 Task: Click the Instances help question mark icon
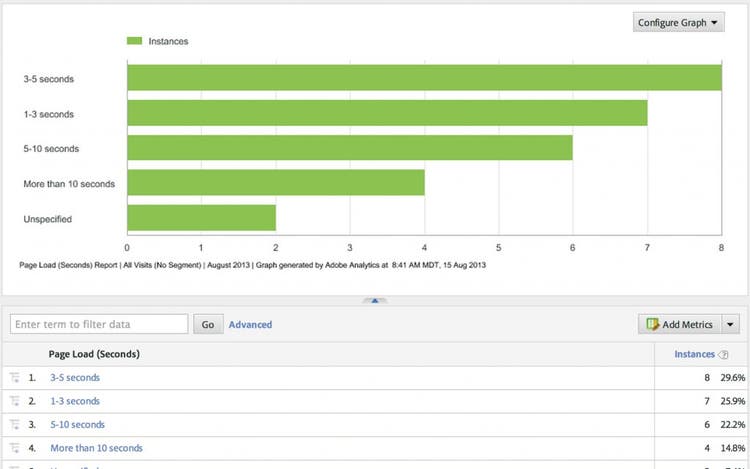point(723,355)
